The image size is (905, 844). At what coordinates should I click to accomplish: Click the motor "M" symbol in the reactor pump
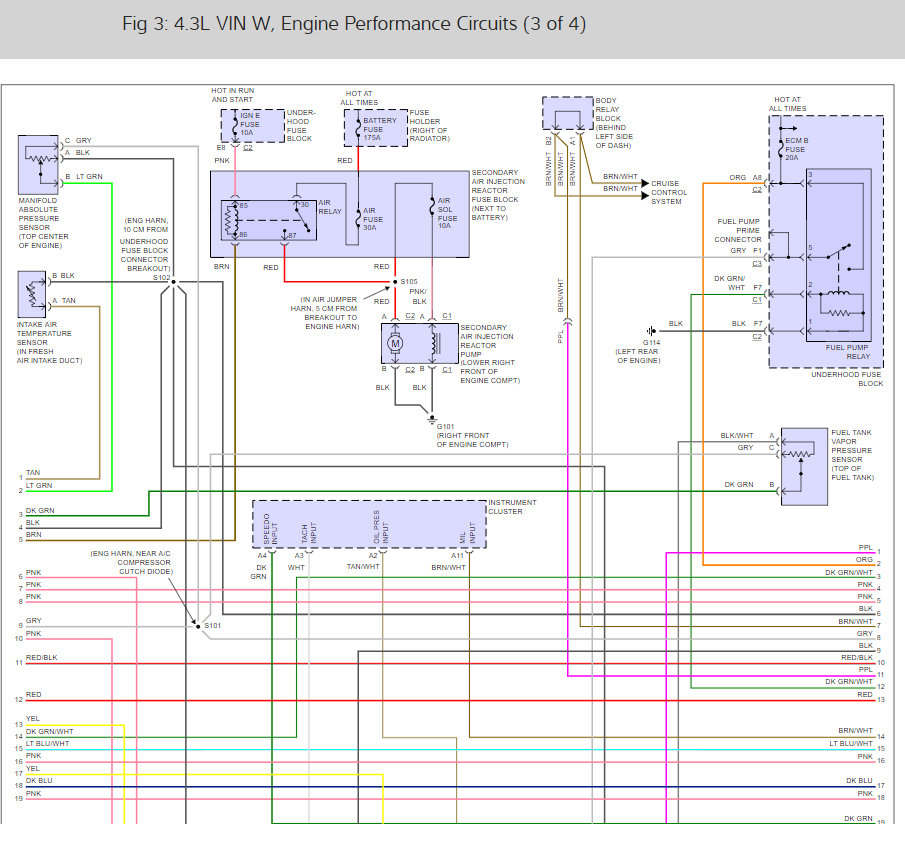click(x=395, y=343)
